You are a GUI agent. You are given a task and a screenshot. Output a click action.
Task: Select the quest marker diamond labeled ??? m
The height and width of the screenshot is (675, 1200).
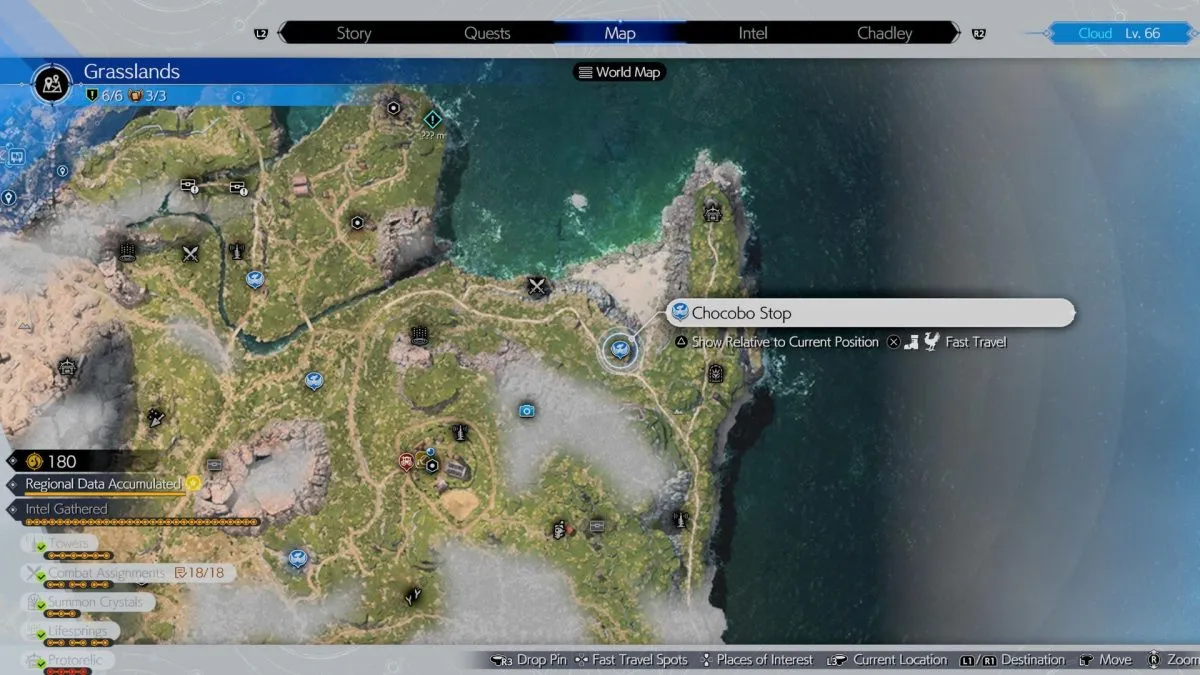pyautogui.click(x=433, y=120)
